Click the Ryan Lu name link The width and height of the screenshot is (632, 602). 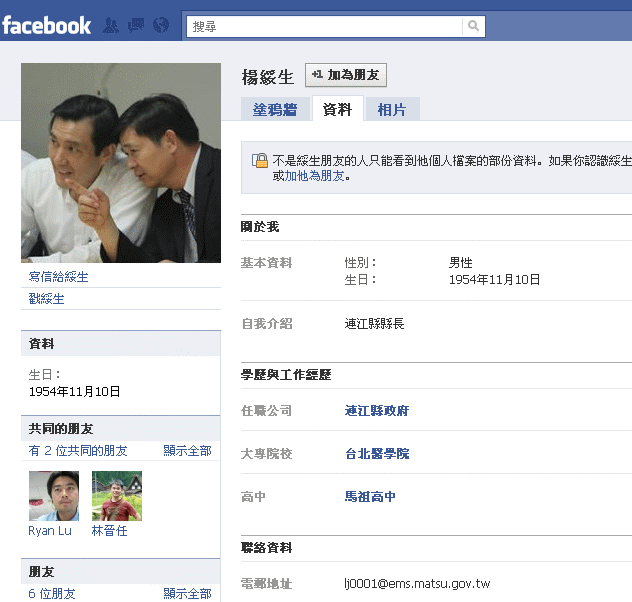point(50,531)
